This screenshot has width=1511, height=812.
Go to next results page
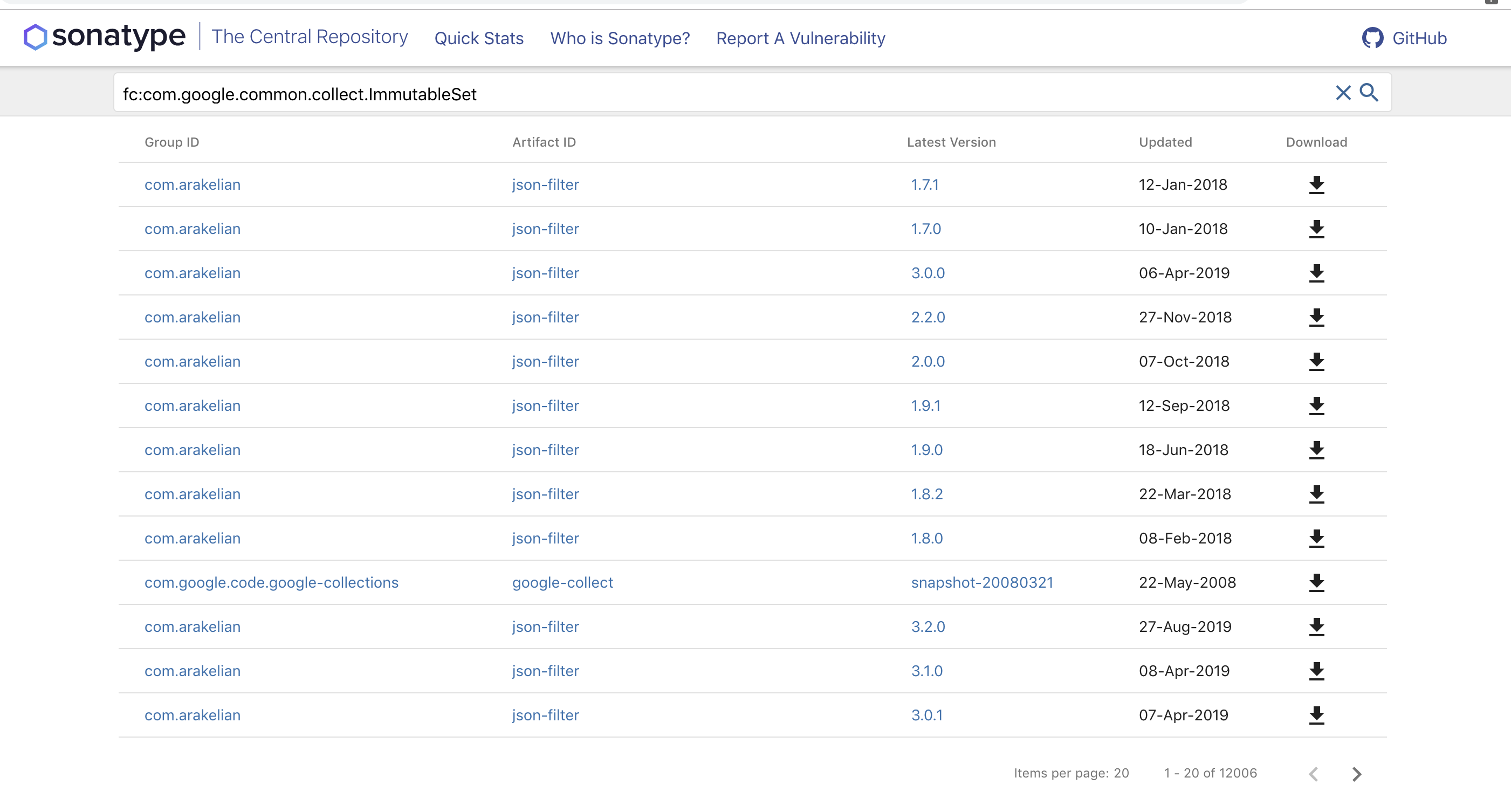[x=1356, y=774]
